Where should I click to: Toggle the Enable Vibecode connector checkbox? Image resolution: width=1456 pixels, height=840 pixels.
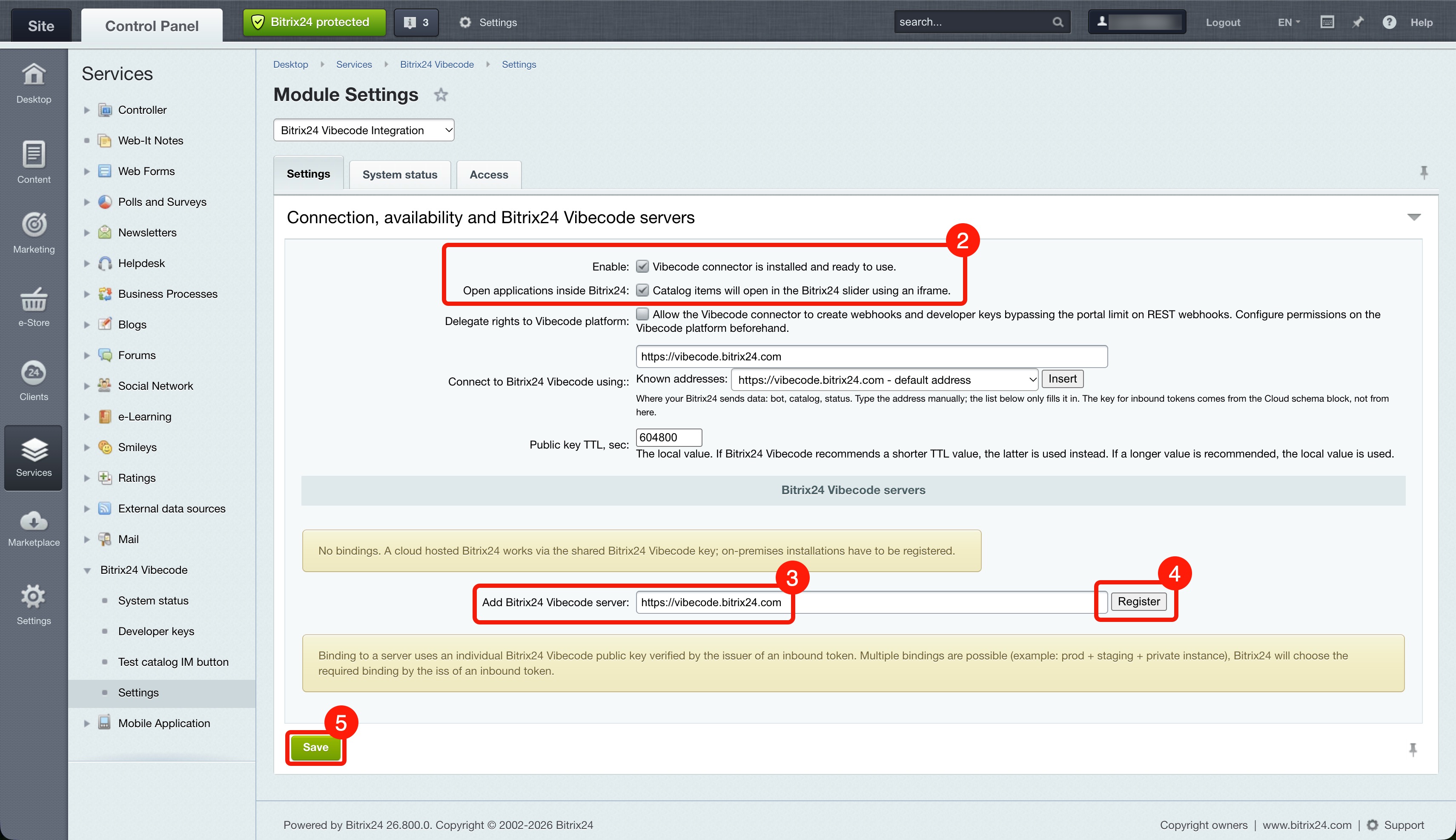coord(642,267)
